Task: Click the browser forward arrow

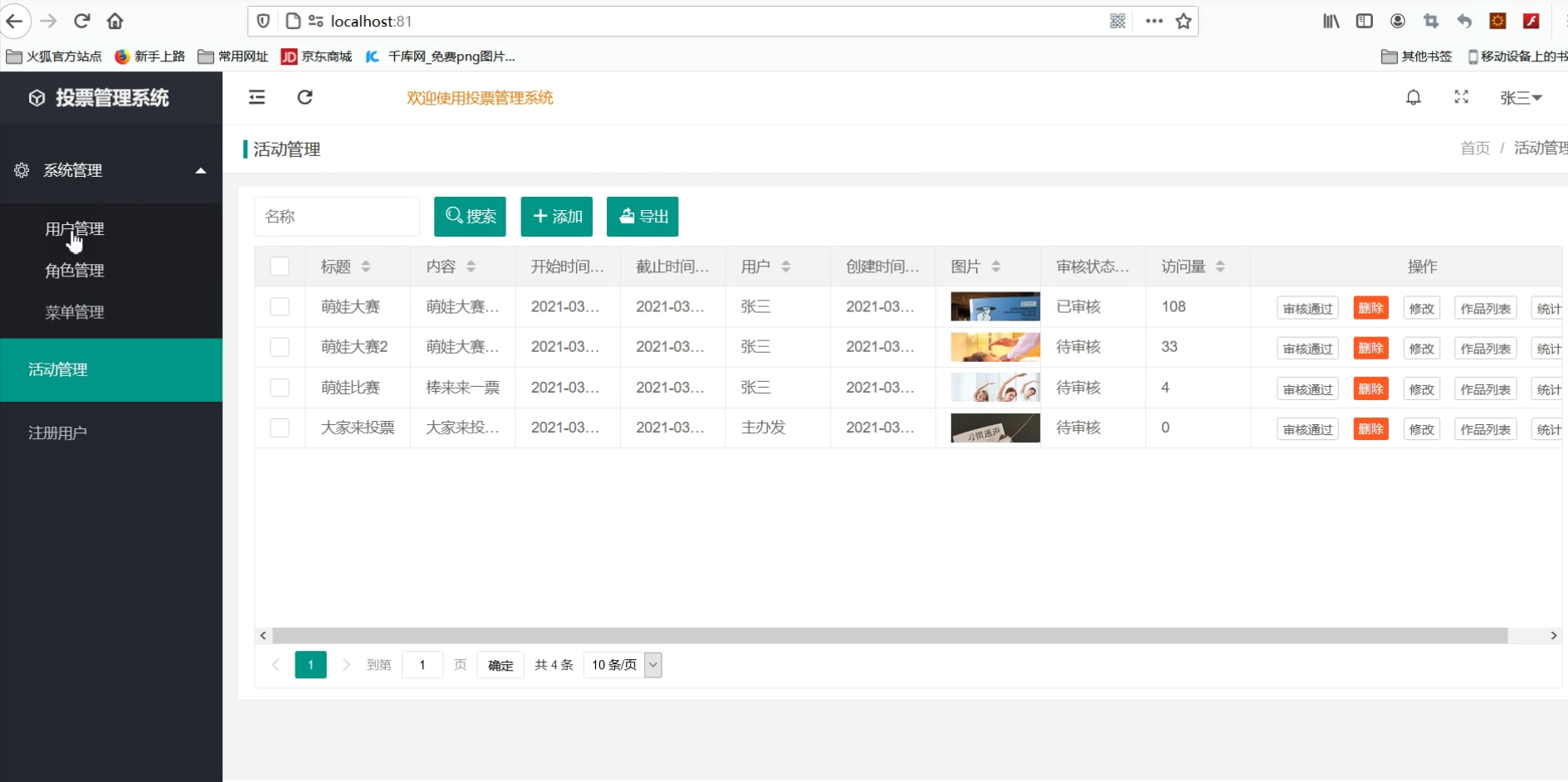Action: pos(48,21)
